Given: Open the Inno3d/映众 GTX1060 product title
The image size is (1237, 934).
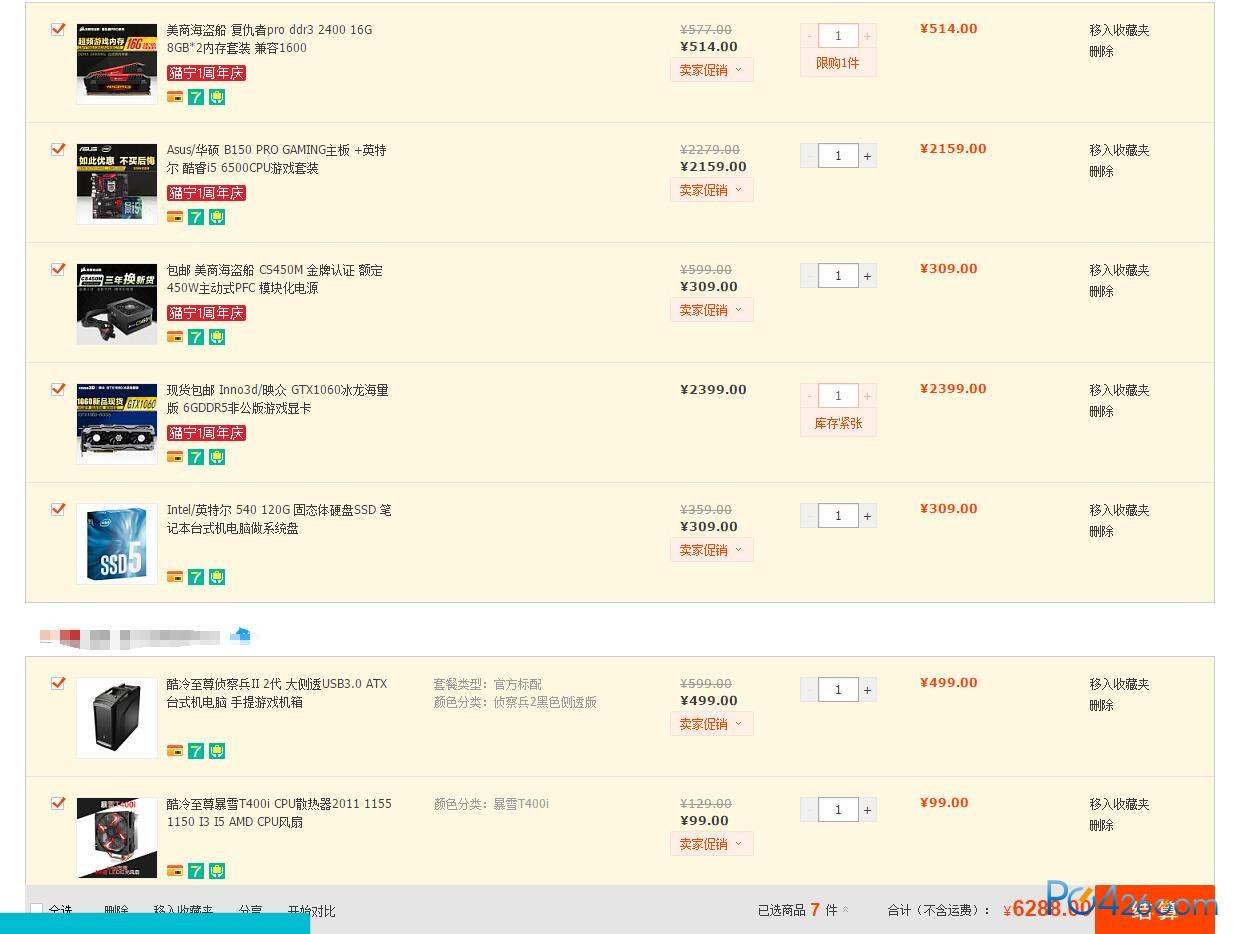Looking at the screenshot, I should pos(277,399).
